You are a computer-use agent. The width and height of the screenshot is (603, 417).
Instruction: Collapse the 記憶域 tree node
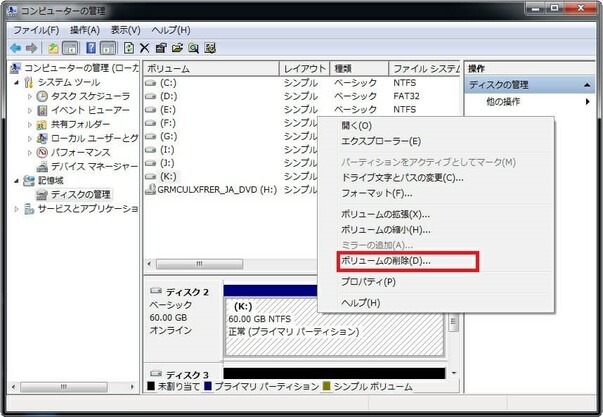pyautogui.click(x=16, y=180)
